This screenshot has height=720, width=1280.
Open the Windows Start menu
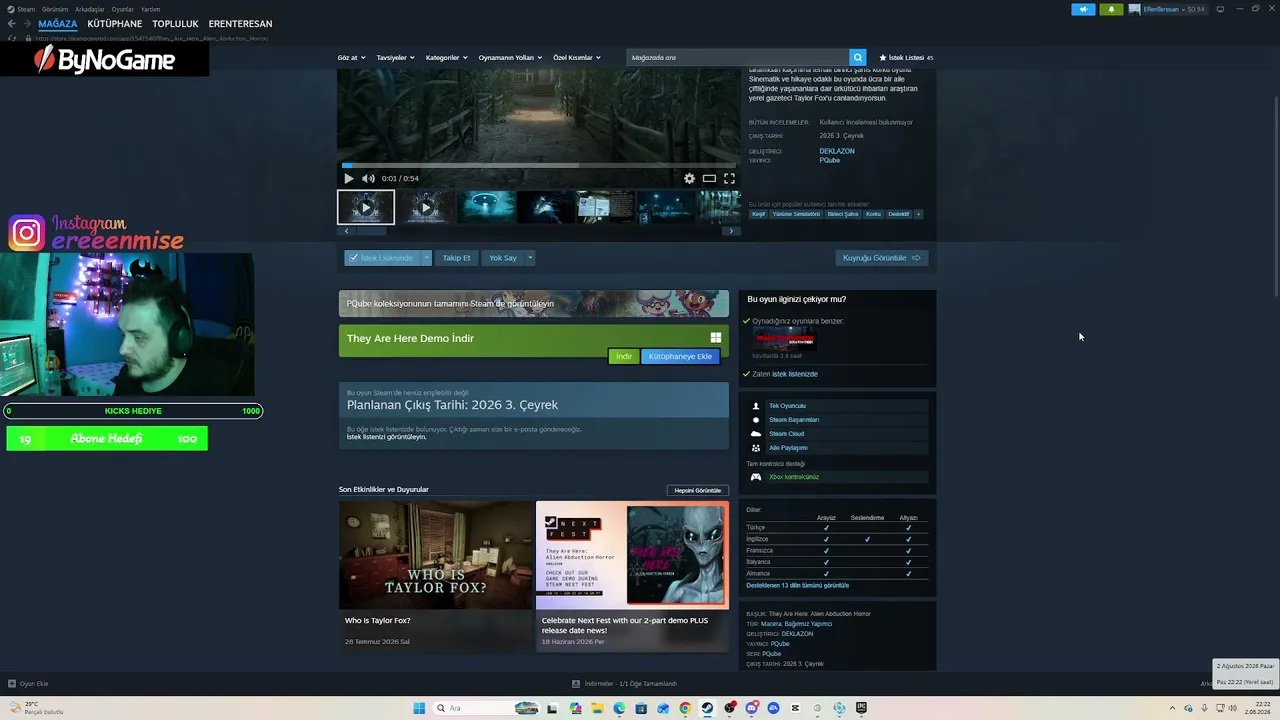click(x=419, y=708)
